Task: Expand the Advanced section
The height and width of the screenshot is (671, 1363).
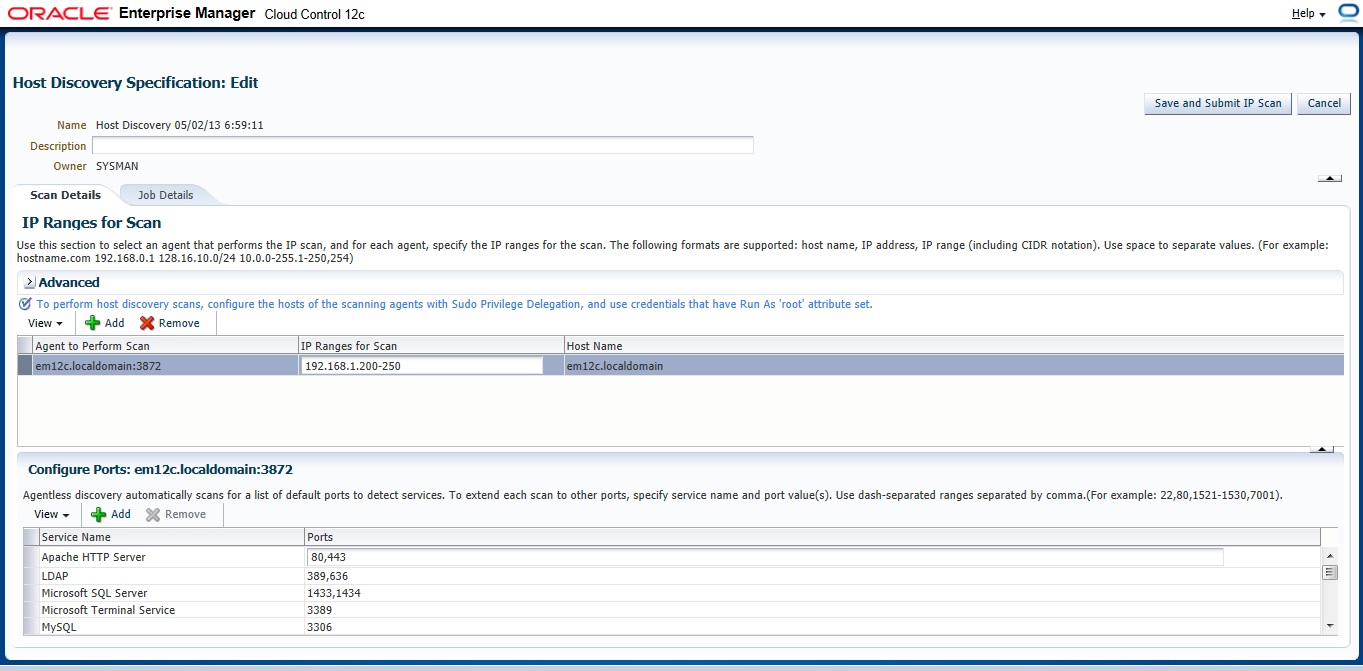Action: [x=29, y=283]
